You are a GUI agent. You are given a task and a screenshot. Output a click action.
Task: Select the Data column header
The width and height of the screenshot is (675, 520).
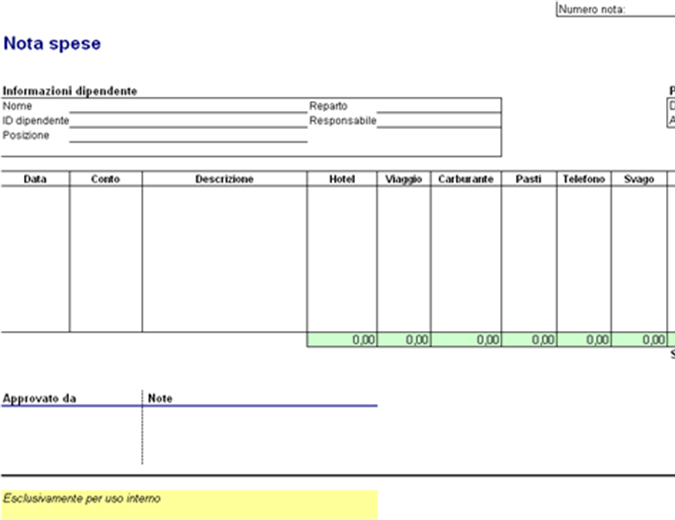pyautogui.click(x=35, y=179)
